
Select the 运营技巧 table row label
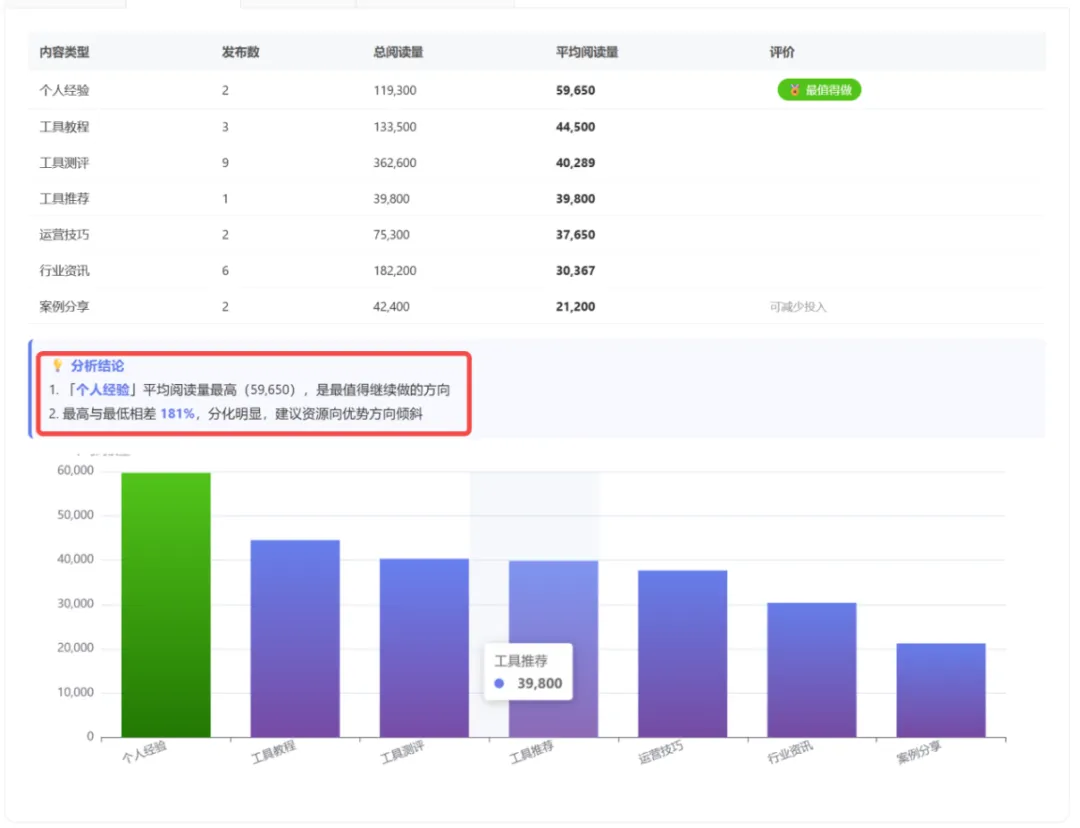[64, 235]
